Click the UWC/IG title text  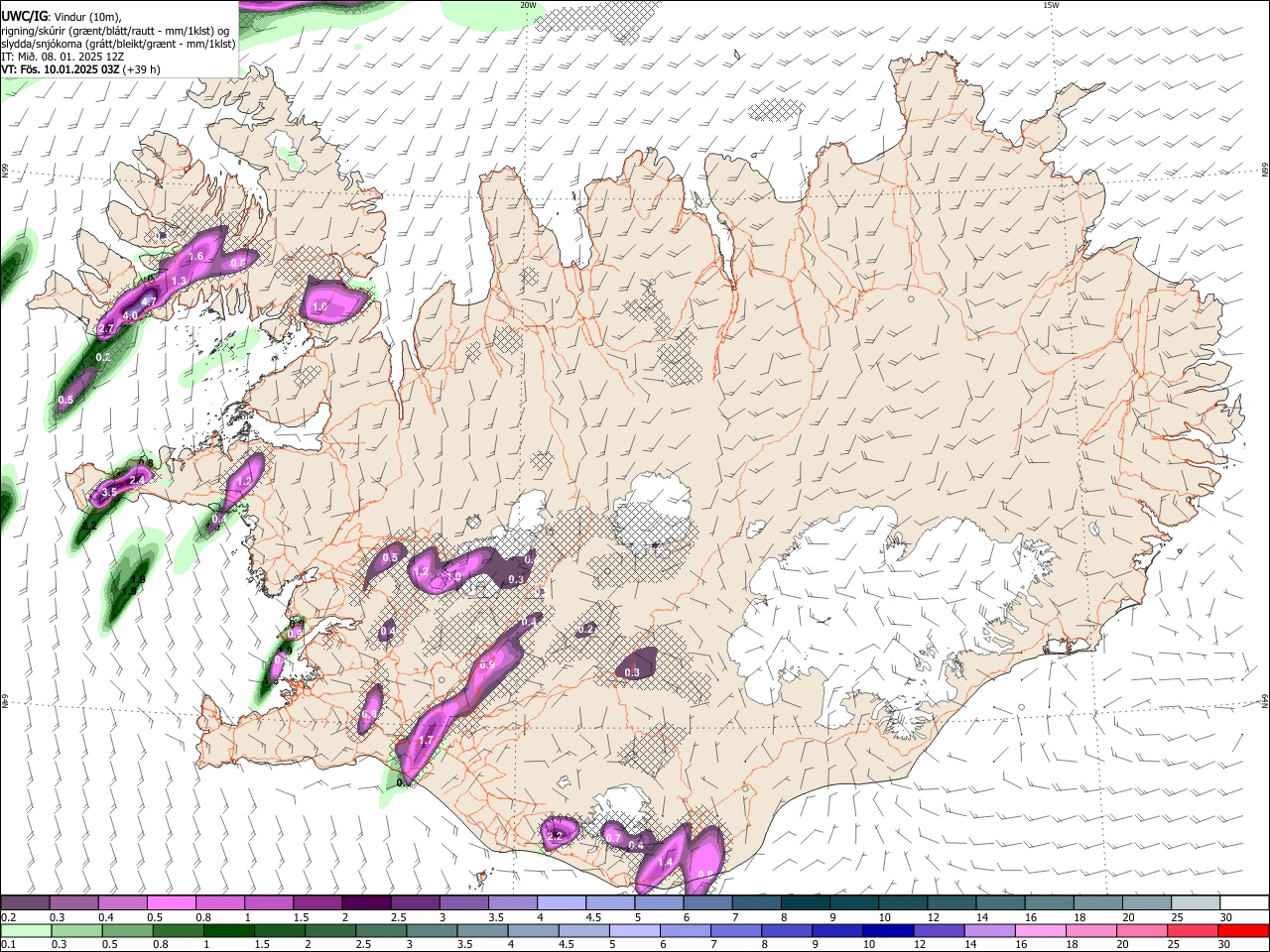23,16
